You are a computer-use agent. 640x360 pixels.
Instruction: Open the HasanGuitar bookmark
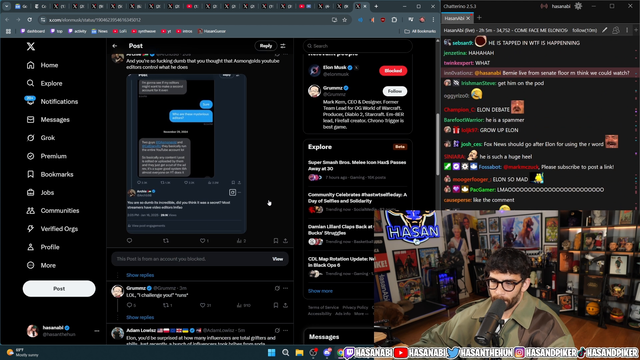(212, 31)
